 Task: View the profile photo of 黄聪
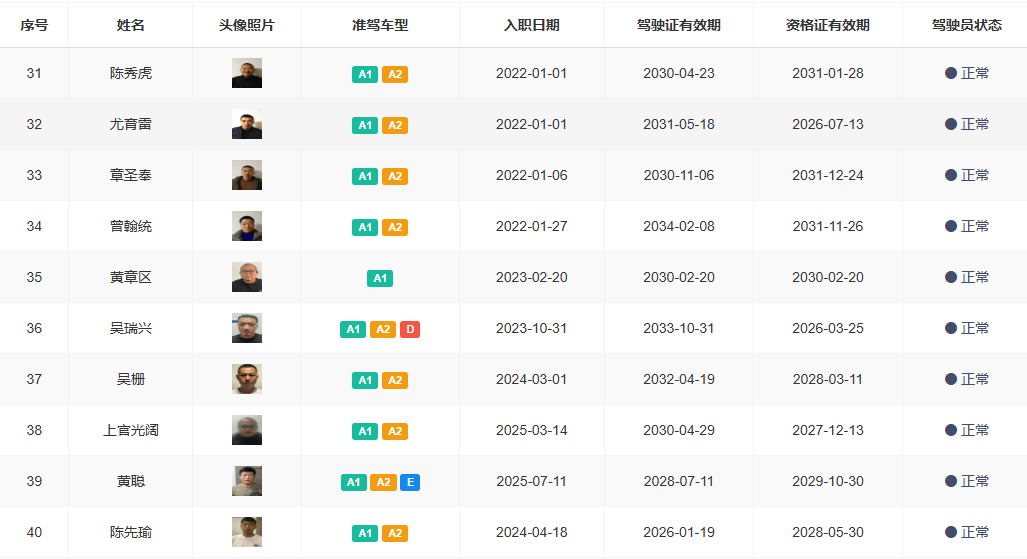[247, 481]
